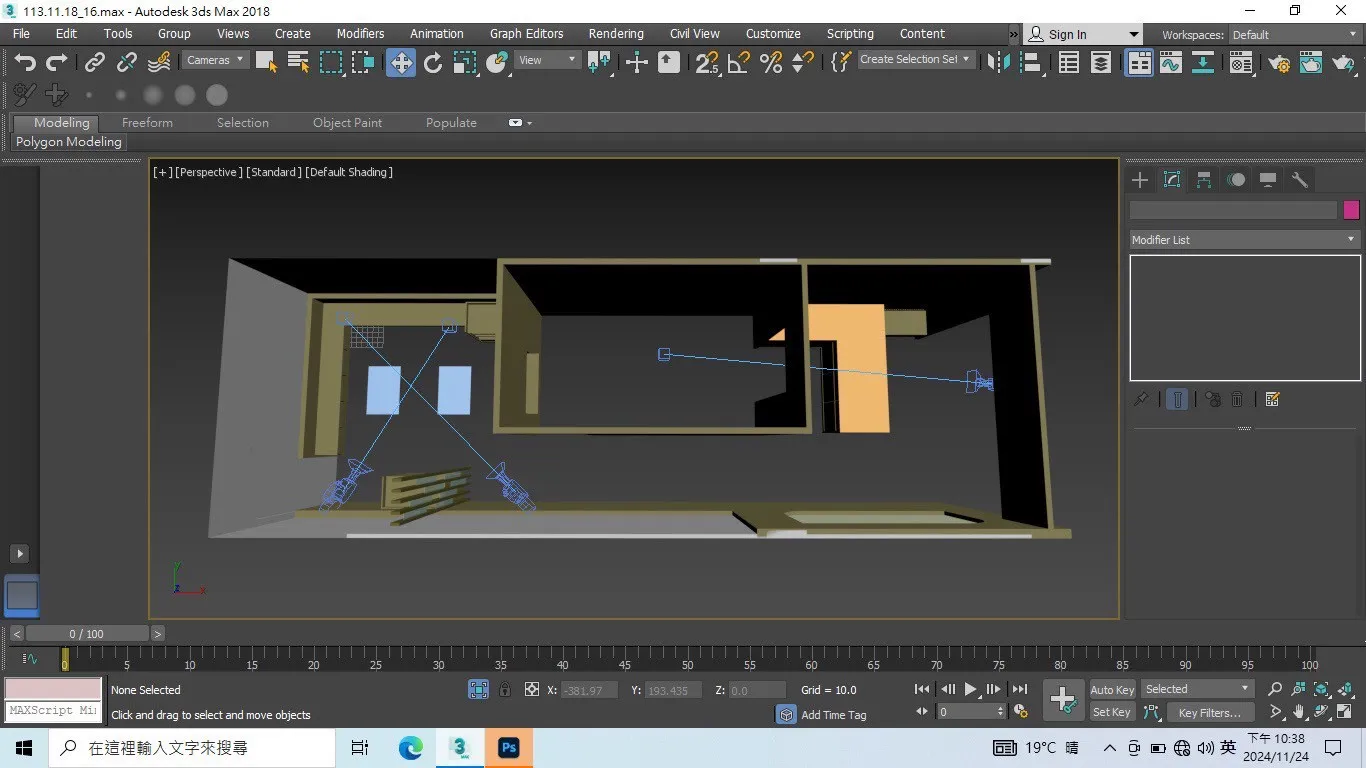1366x768 pixels.
Task: Open the Graph Editors menu
Action: tap(526, 33)
